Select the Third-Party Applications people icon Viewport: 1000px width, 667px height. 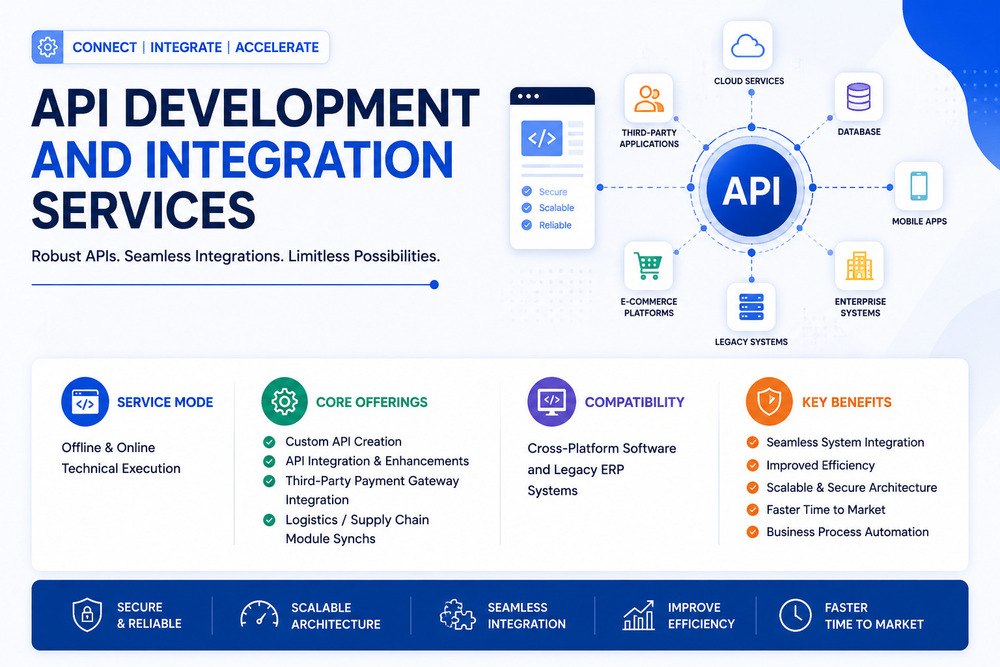pyautogui.click(x=649, y=99)
